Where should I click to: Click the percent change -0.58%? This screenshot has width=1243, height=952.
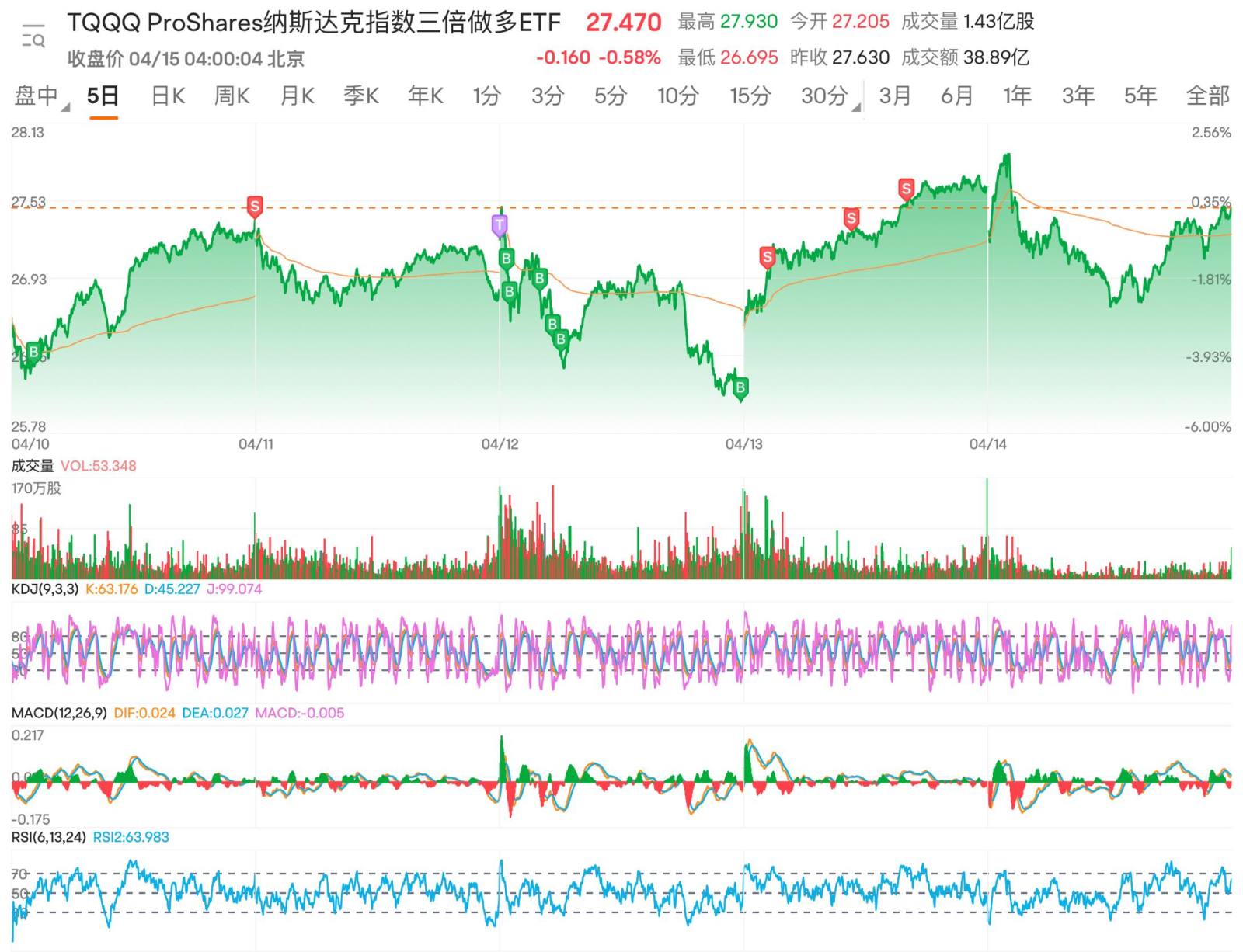630,57
